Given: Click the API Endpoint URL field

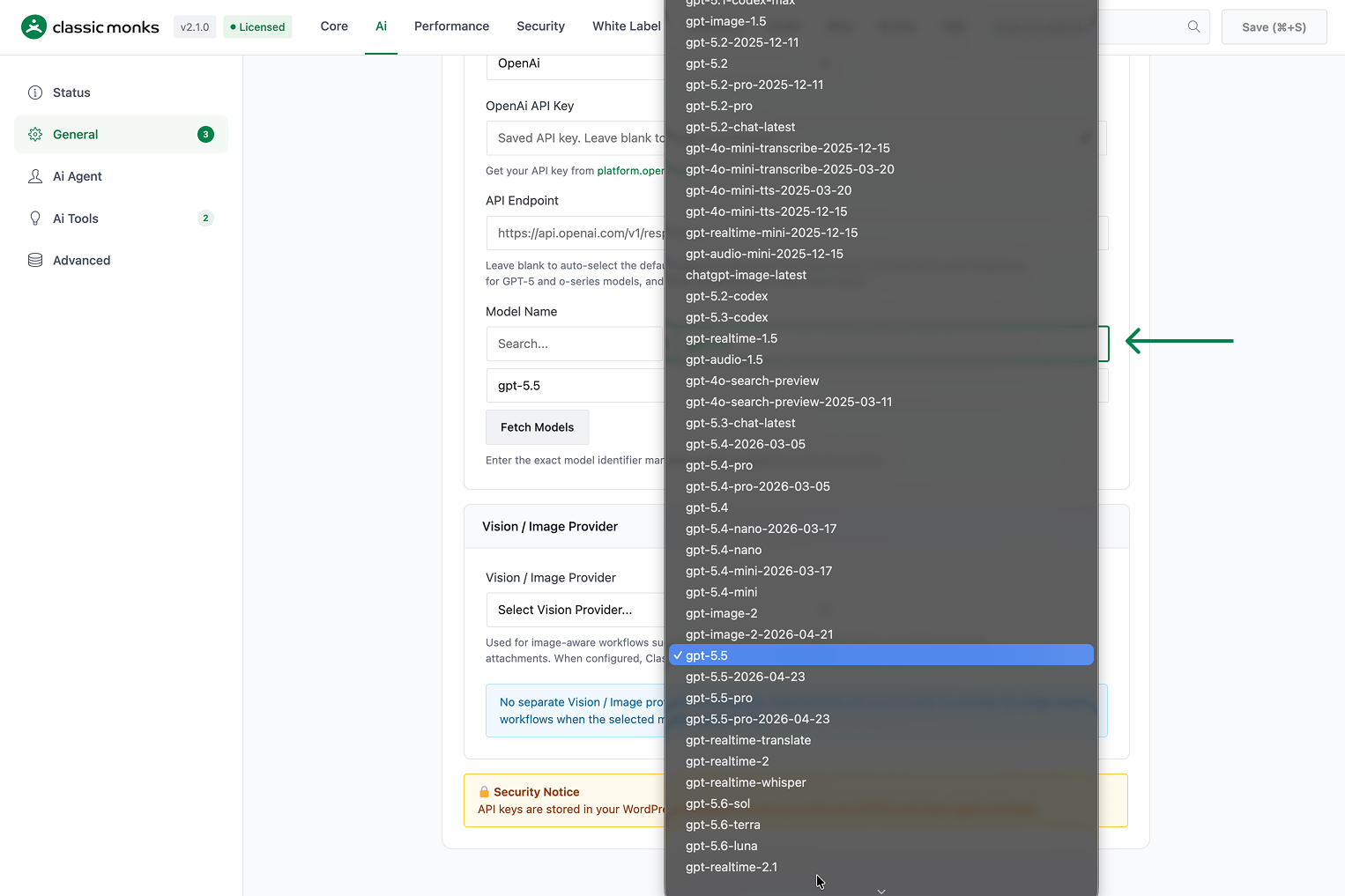Looking at the screenshot, I should pos(575,233).
